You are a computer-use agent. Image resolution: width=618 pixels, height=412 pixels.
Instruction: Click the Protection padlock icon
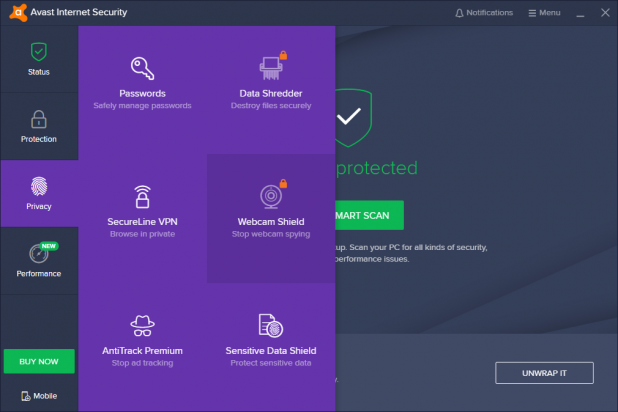click(x=39, y=119)
